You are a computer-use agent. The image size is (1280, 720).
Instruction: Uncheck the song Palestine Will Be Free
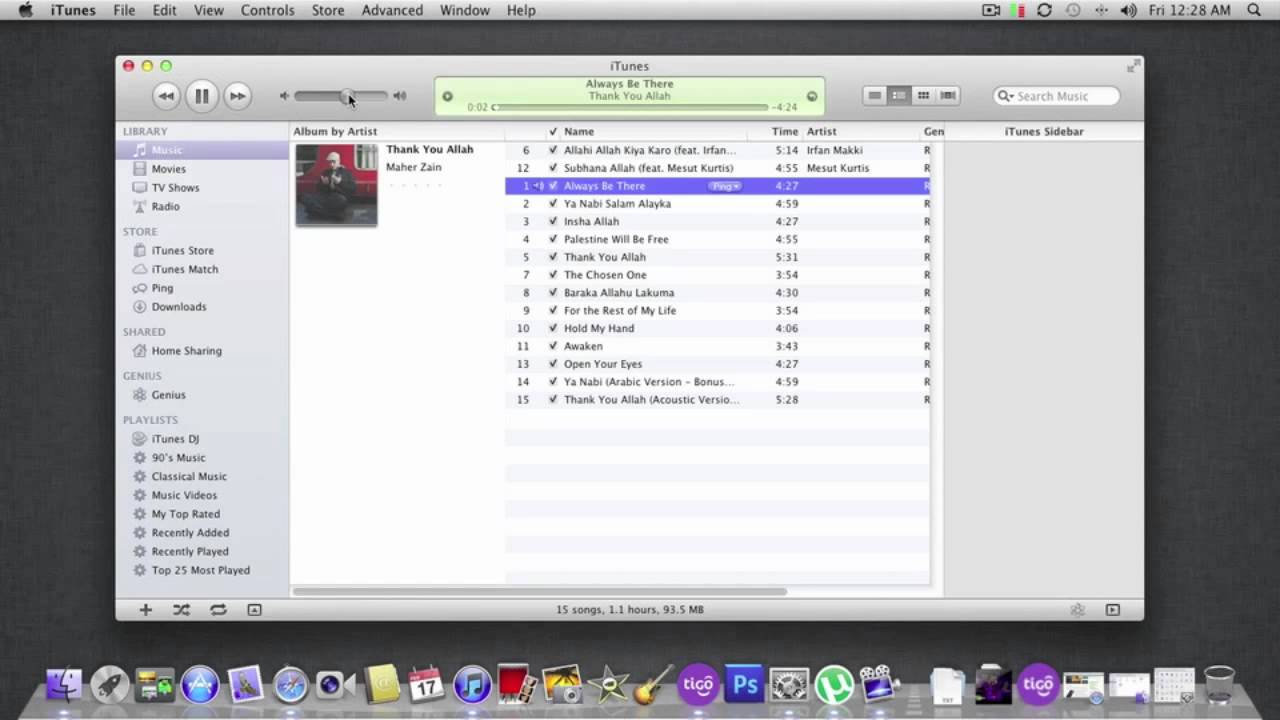click(553, 240)
